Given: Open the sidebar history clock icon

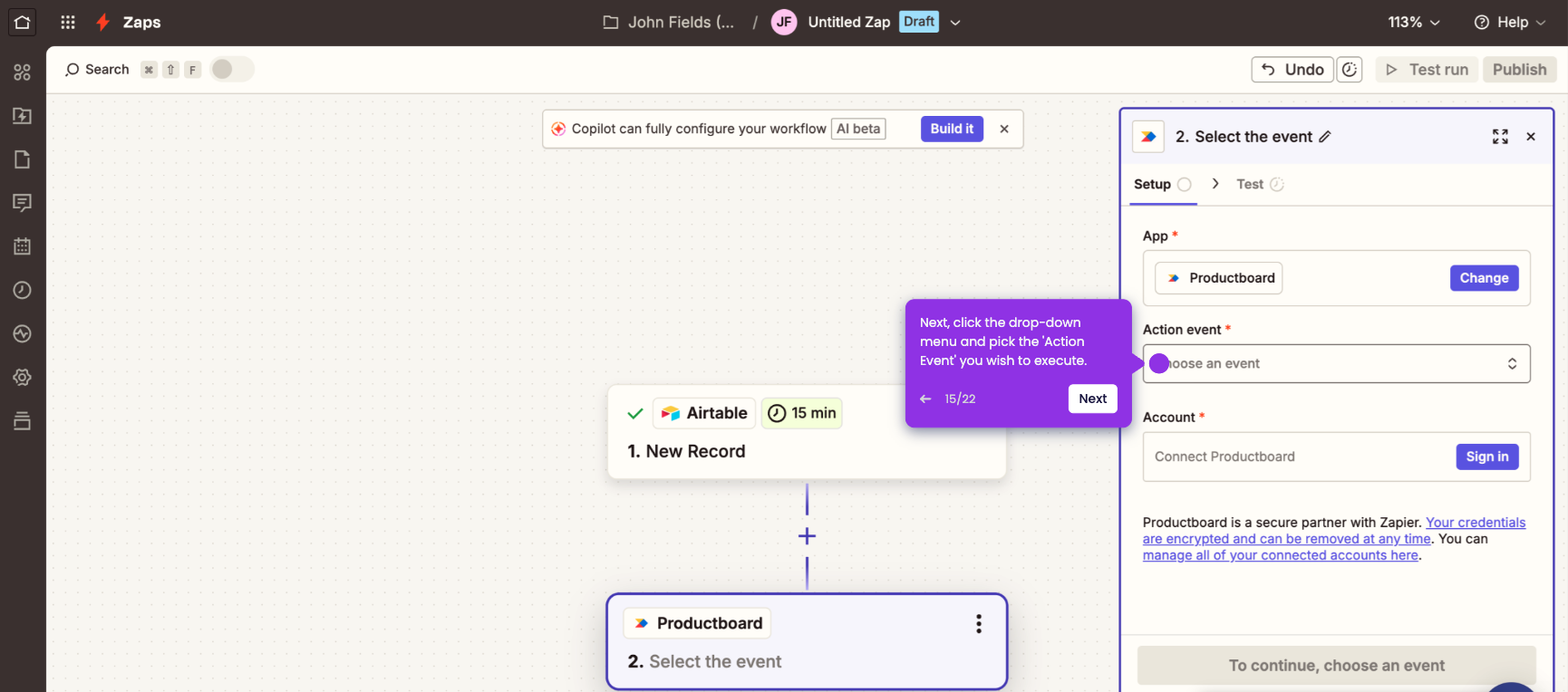Looking at the screenshot, I should [x=23, y=290].
